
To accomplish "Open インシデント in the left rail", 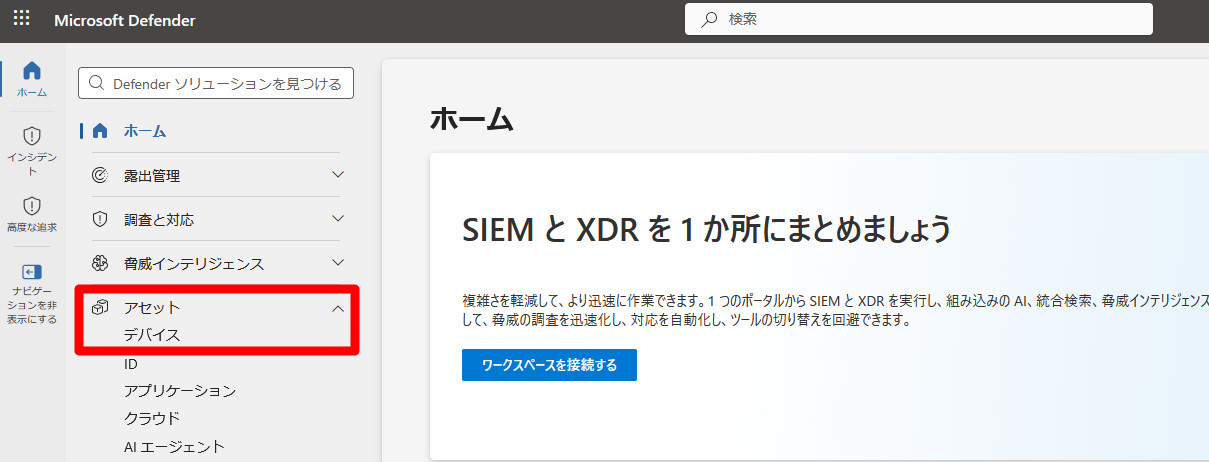I will click(32, 151).
